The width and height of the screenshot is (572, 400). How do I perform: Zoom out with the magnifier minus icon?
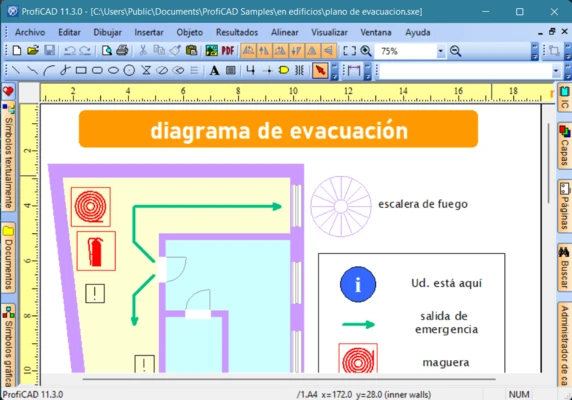click(455, 51)
